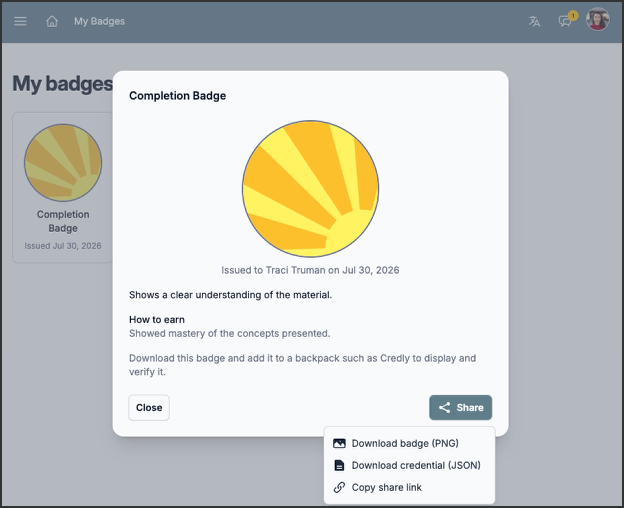Open the Completion Badge card thumbnail
This screenshot has width=624, height=508.
click(63, 162)
